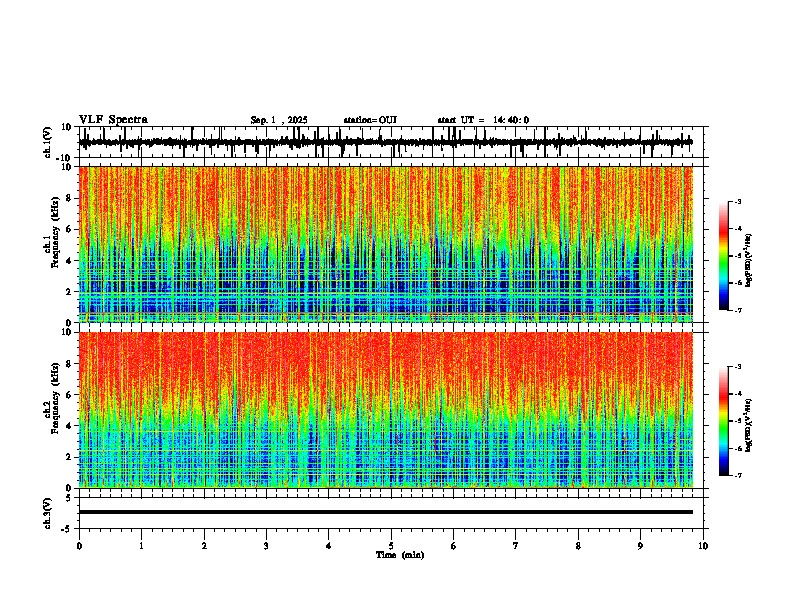Click the ch.1 spectrogram color scale bar
Image resolution: width=792 pixels, height=612 pixels.
coord(724,256)
